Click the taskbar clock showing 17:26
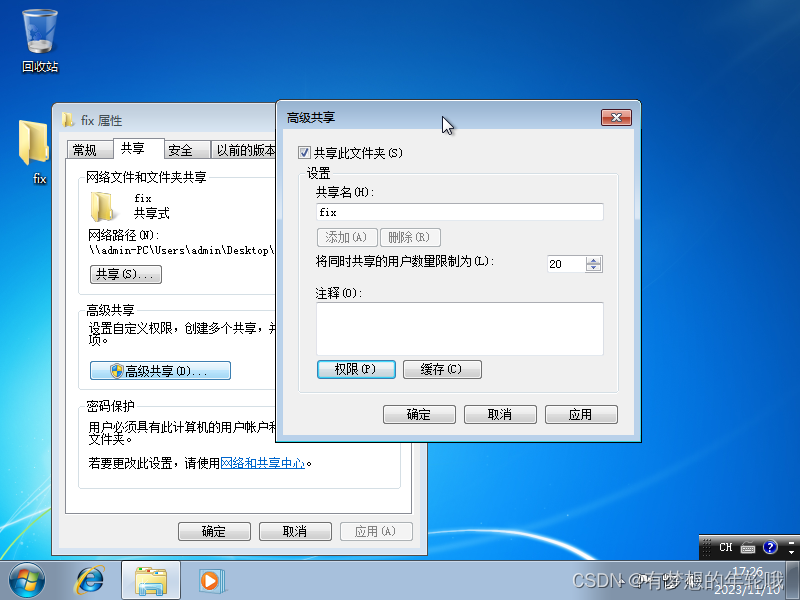800x600 pixels. point(747,571)
